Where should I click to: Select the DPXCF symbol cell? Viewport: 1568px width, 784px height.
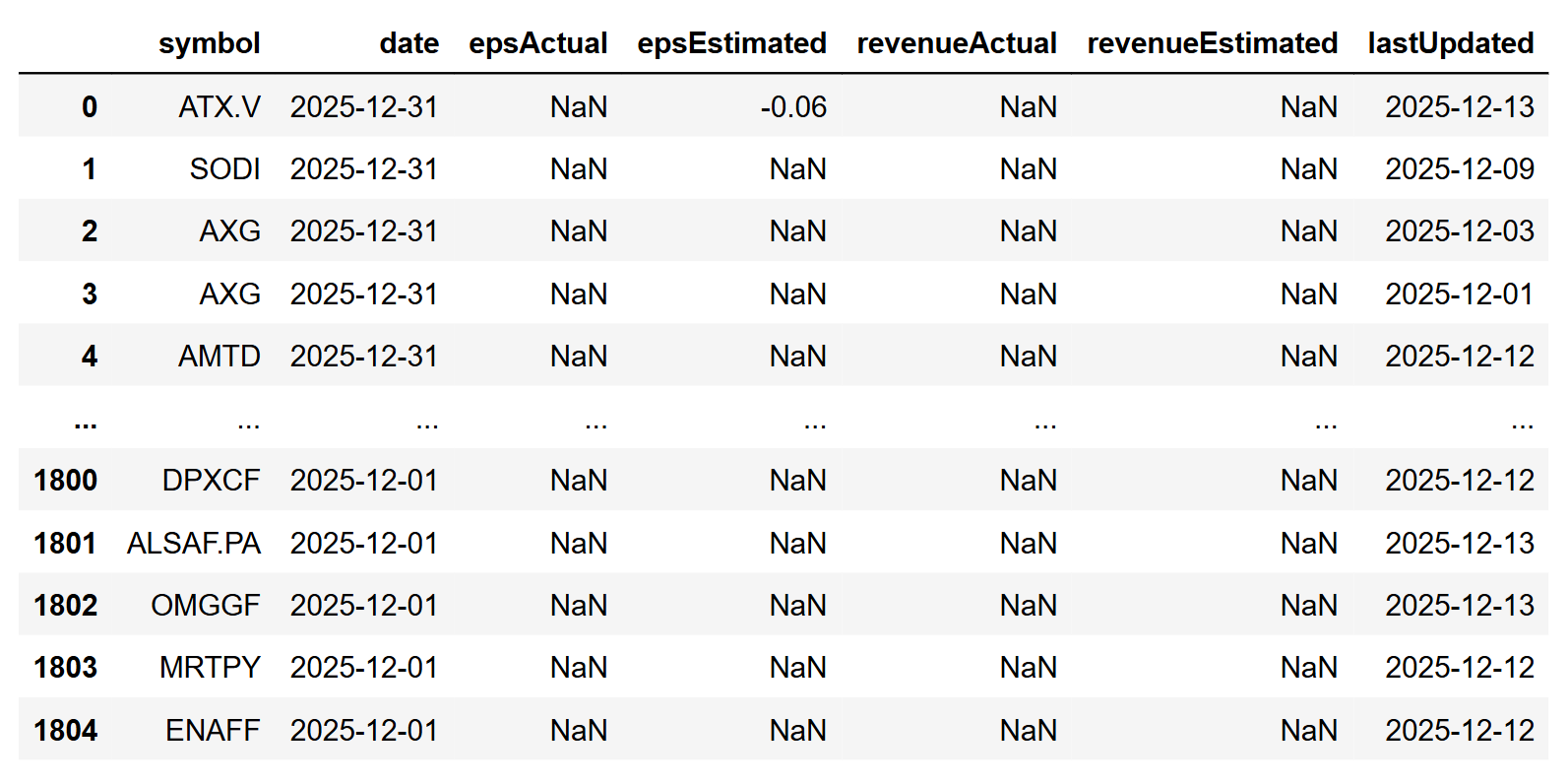211,481
